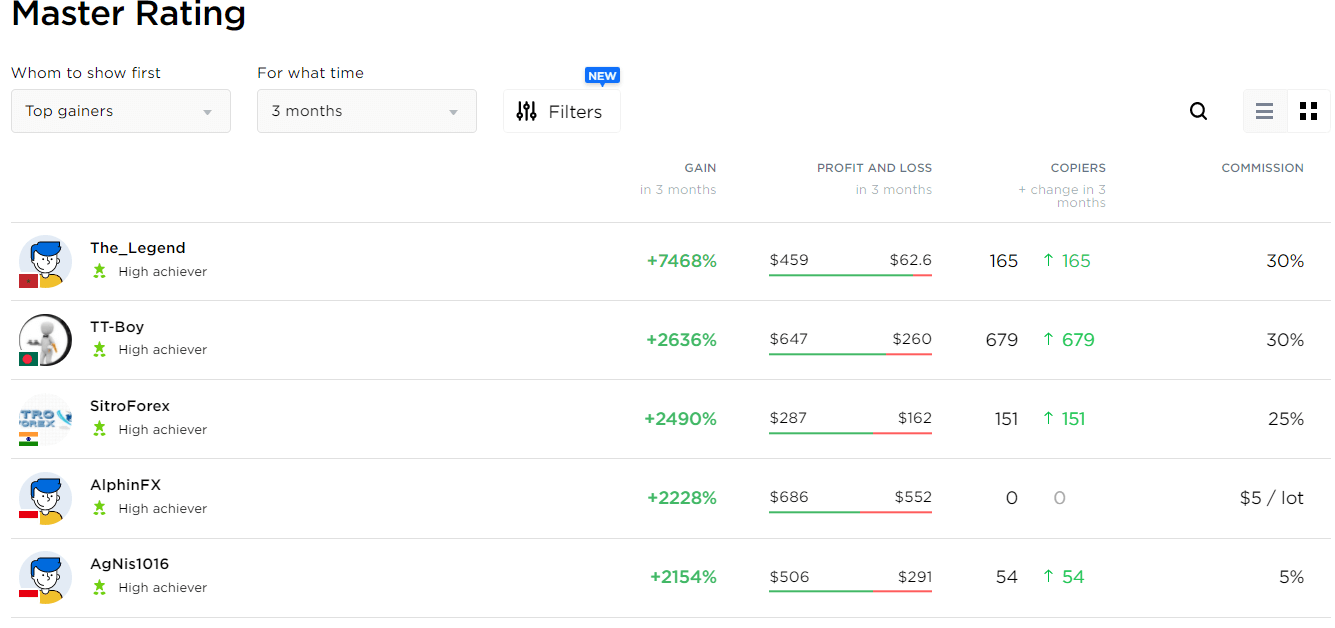The width and height of the screenshot is (1335, 628).
Task: Click AgNis1016 avatar icon
Action: 45,577
